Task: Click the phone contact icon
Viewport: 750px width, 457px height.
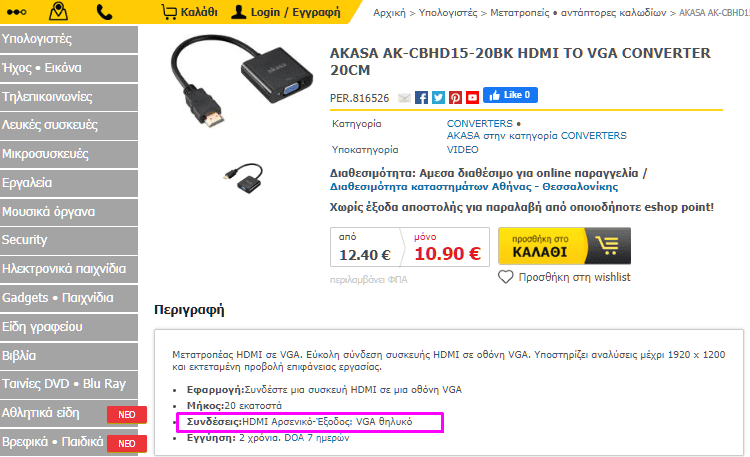Action: click(x=104, y=12)
